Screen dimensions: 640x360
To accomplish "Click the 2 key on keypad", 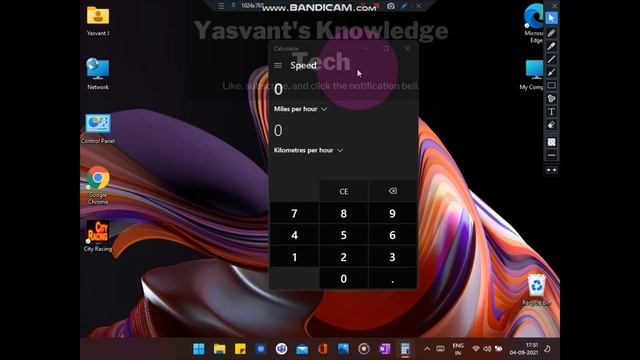I will click(x=344, y=257).
